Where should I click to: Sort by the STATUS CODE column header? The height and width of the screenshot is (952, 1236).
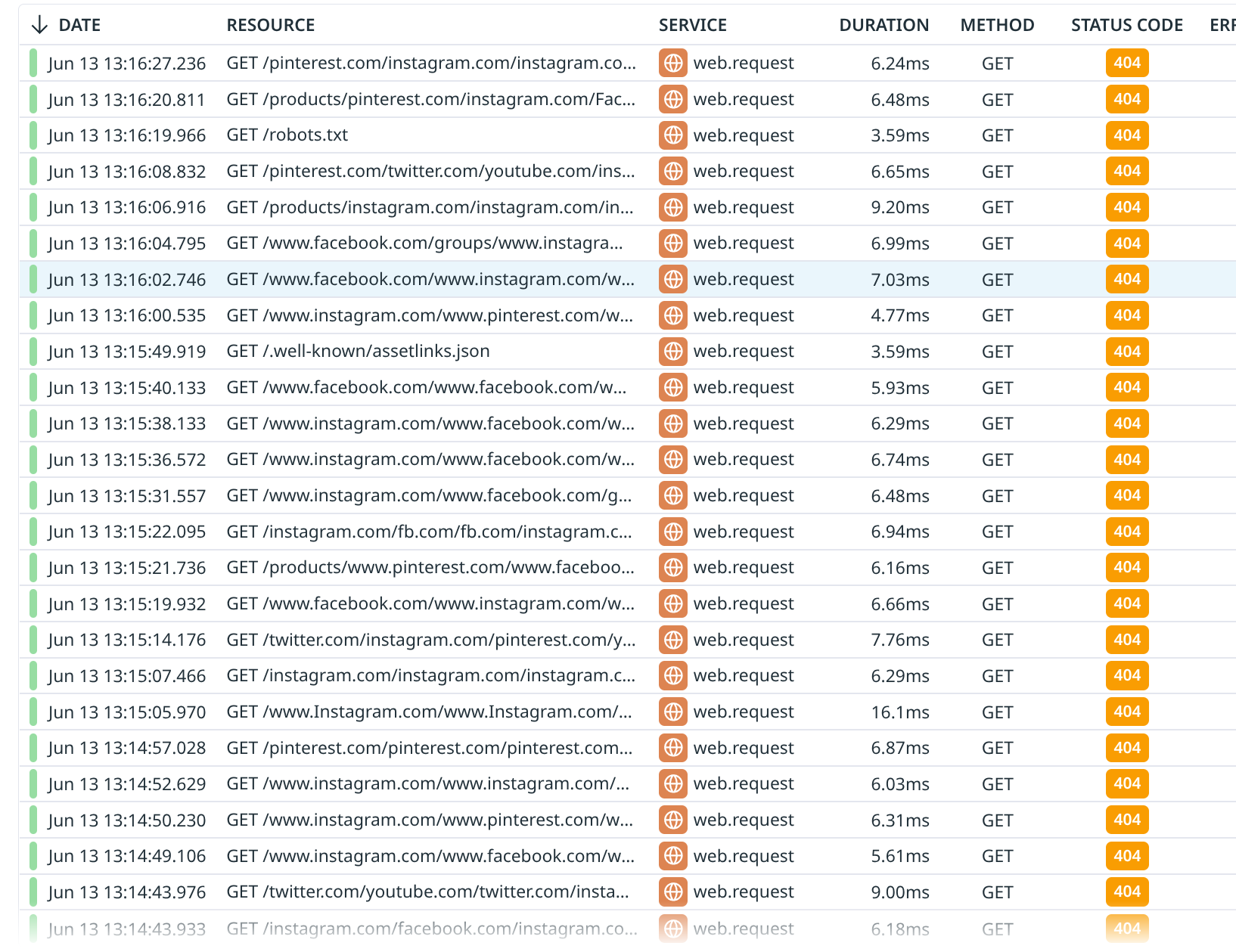point(1127,25)
